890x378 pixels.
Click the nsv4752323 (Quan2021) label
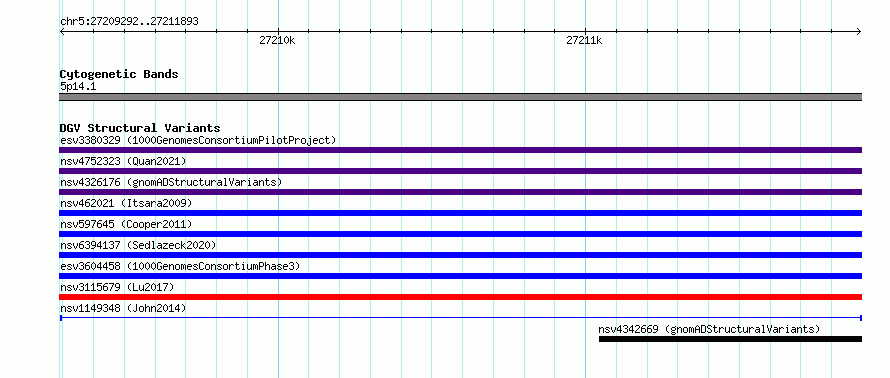pyautogui.click(x=123, y=161)
